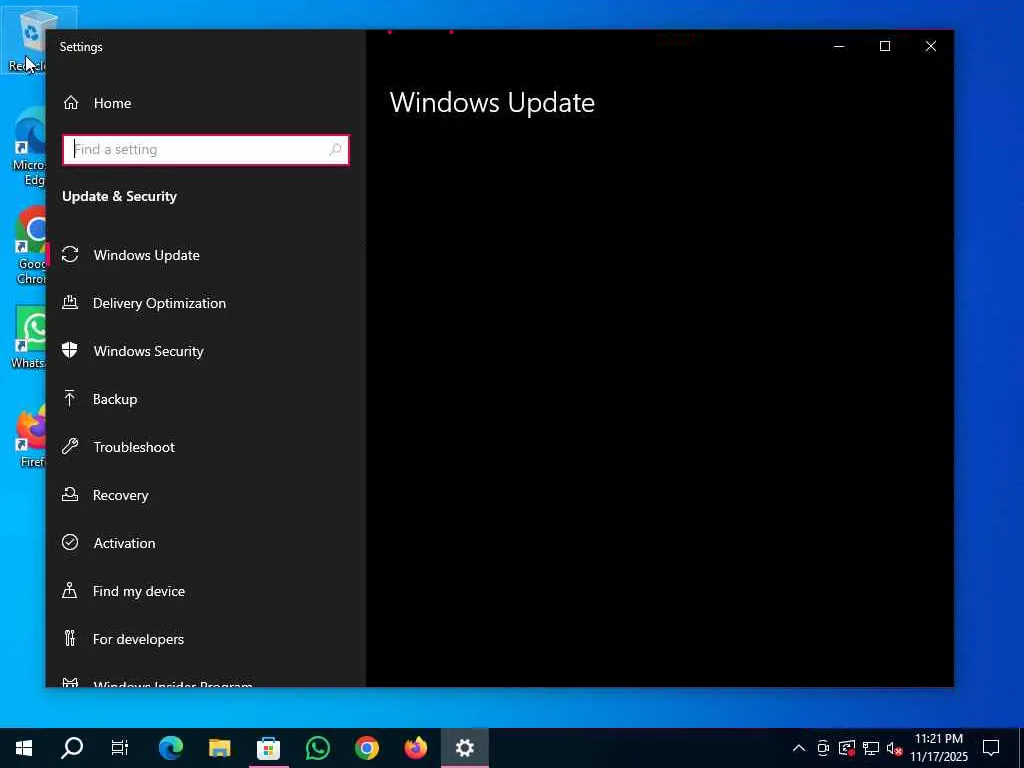This screenshot has height=768, width=1024.
Task: Launch Google Chrome from taskbar
Action: coord(366,748)
